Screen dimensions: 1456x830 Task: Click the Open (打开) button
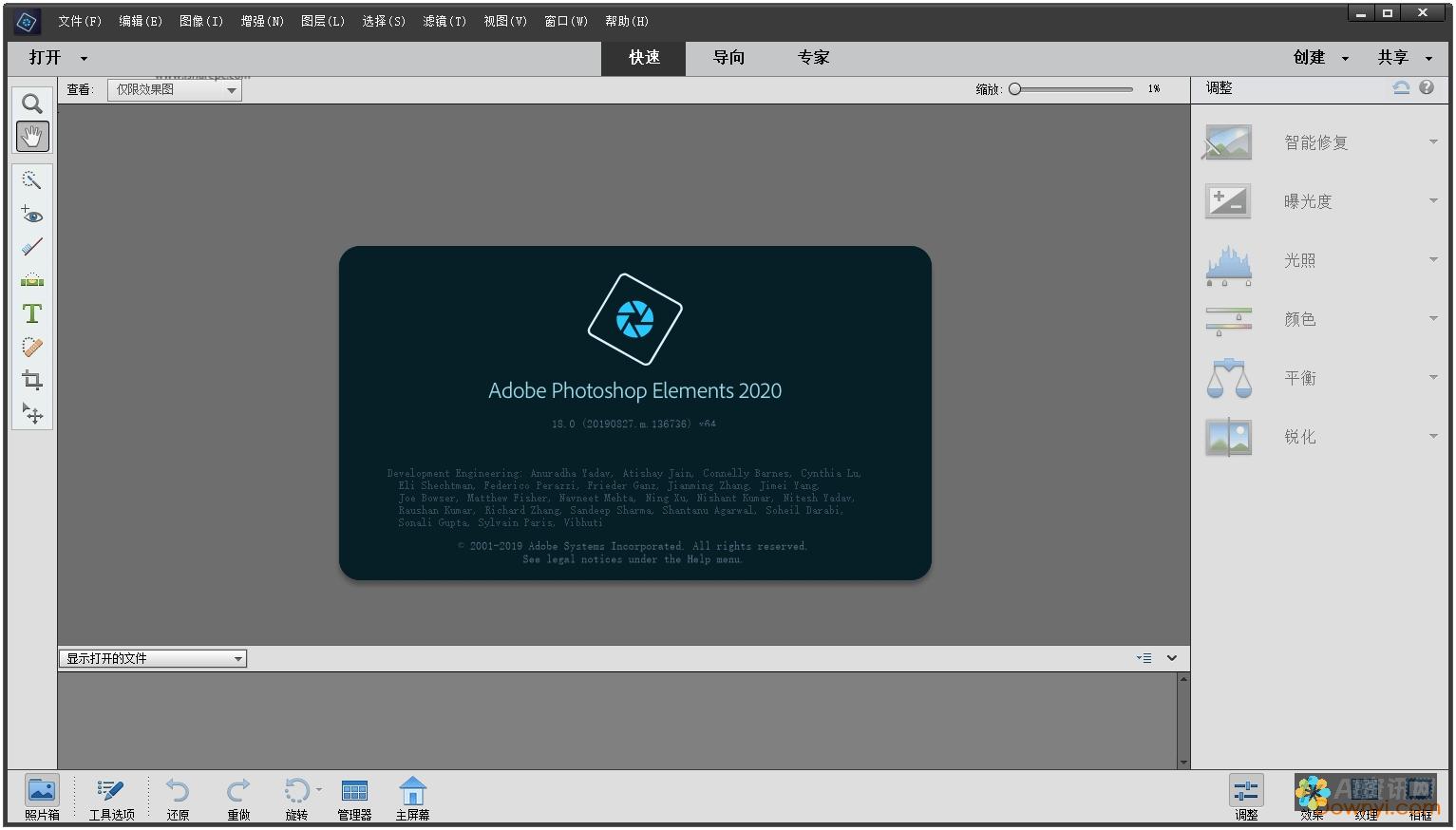[45, 58]
